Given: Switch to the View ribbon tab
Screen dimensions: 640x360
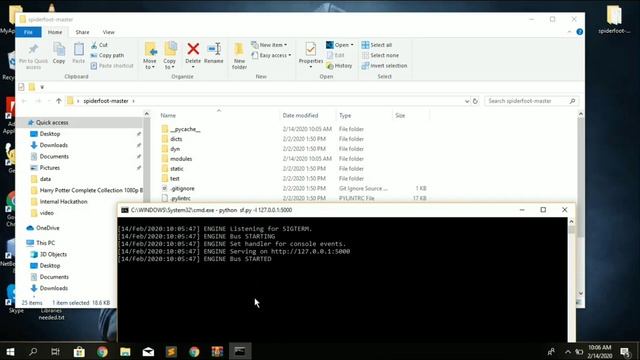Looking at the screenshot, I should (x=108, y=32).
